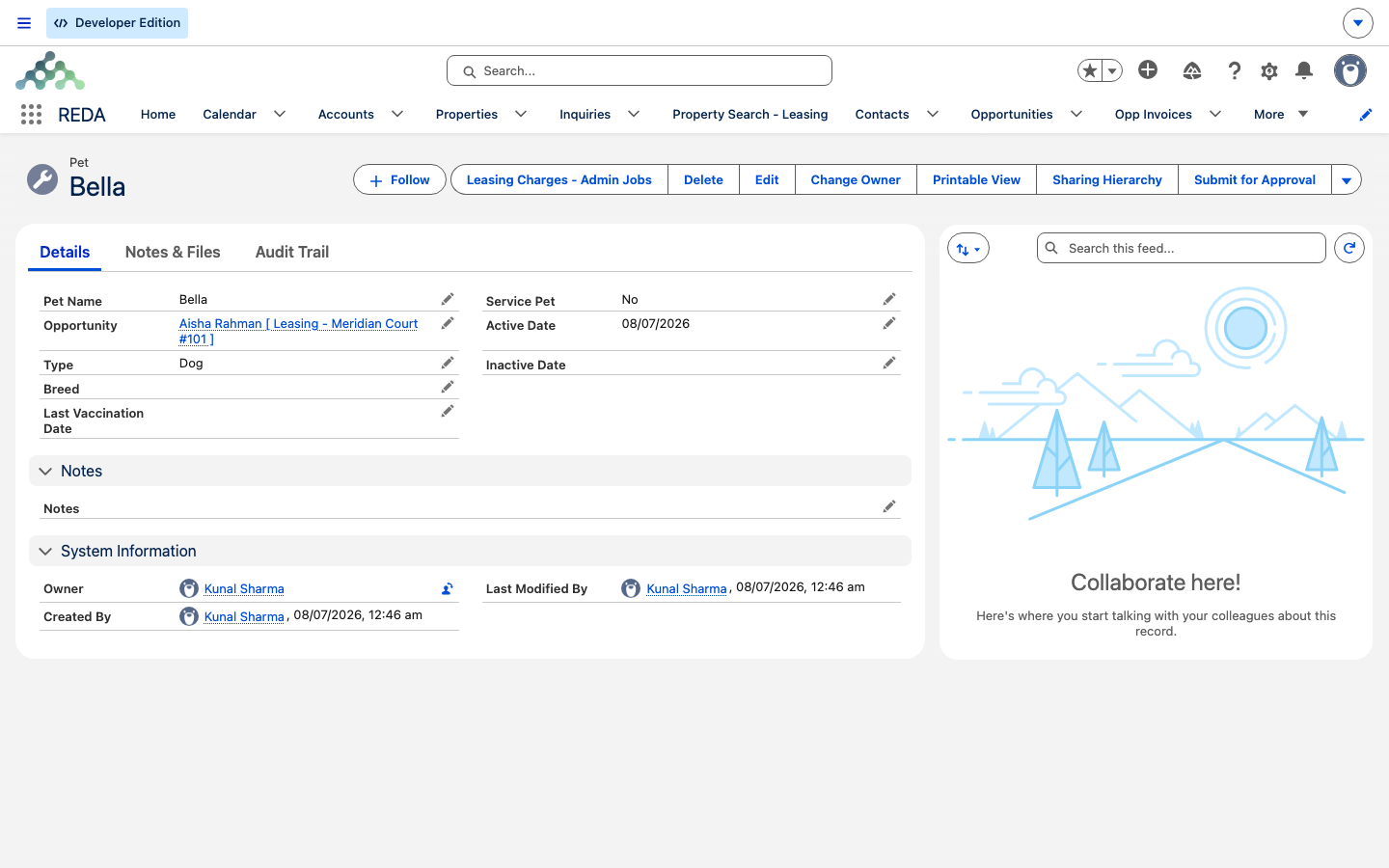Open the Global Actions plus icon
Viewport: 1389px width, 868px height.
tap(1148, 69)
